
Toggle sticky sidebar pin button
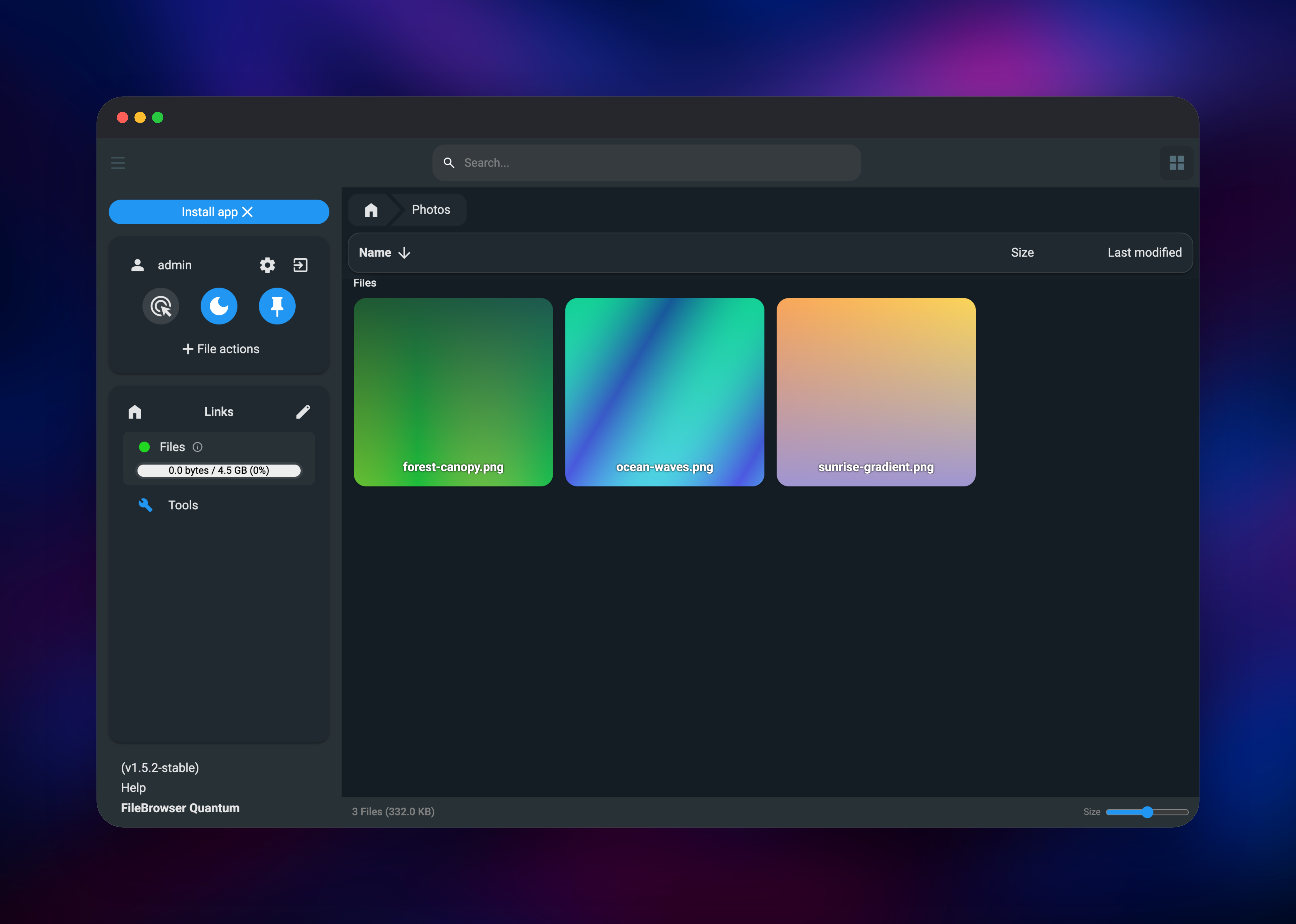coord(277,306)
